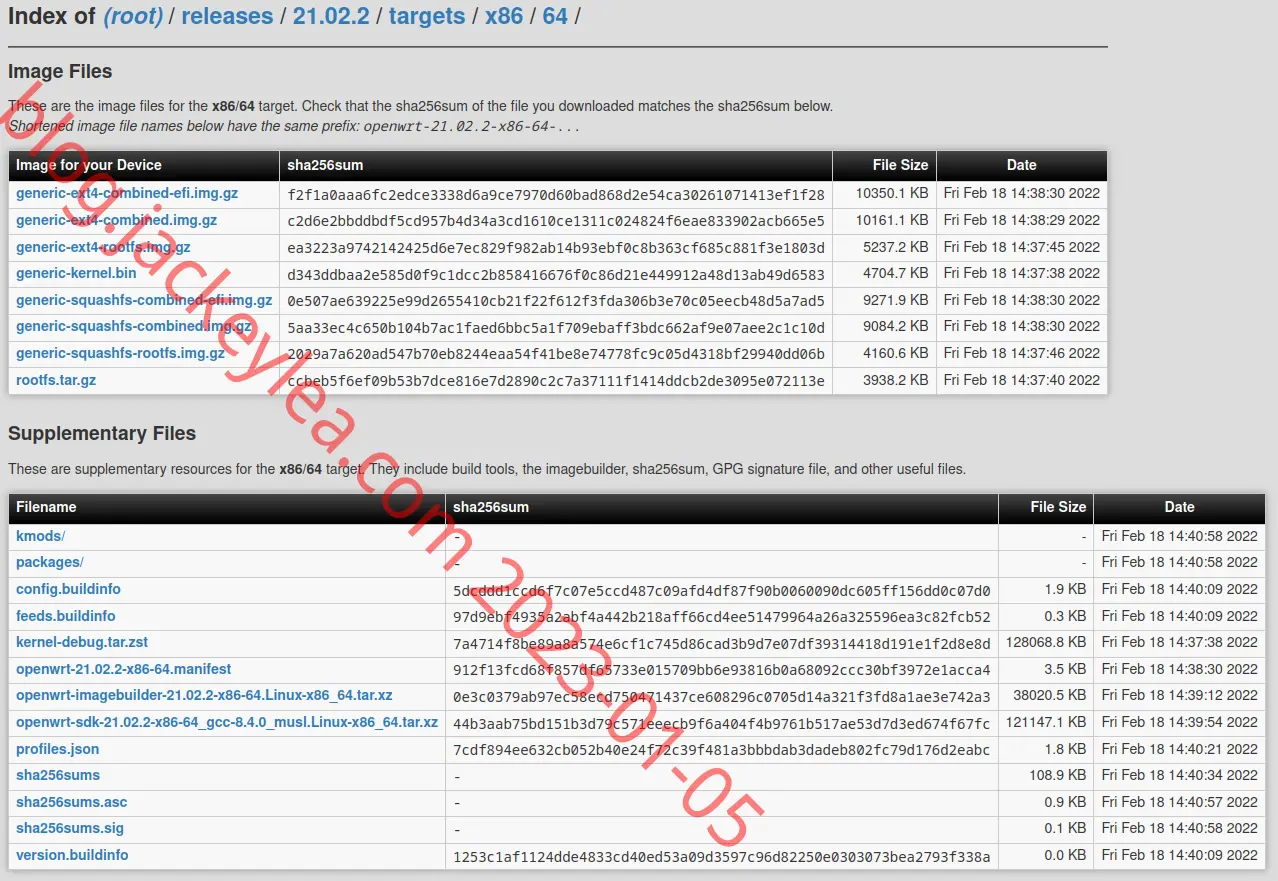Click the 10161.1 KB file size
This screenshot has height=881, width=1278.
coord(892,220)
